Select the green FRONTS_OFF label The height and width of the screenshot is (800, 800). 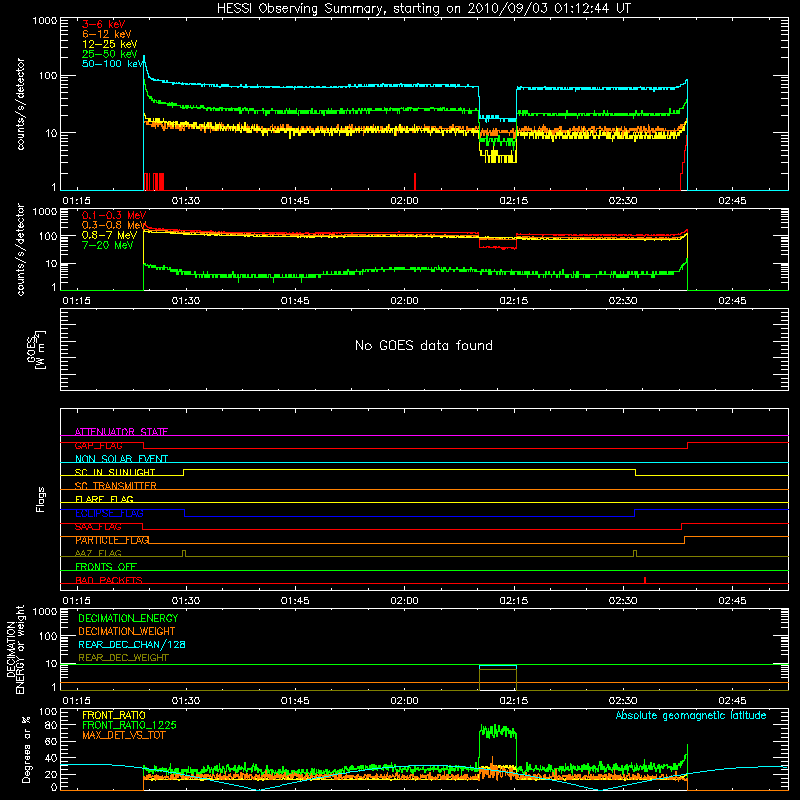point(106,566)
